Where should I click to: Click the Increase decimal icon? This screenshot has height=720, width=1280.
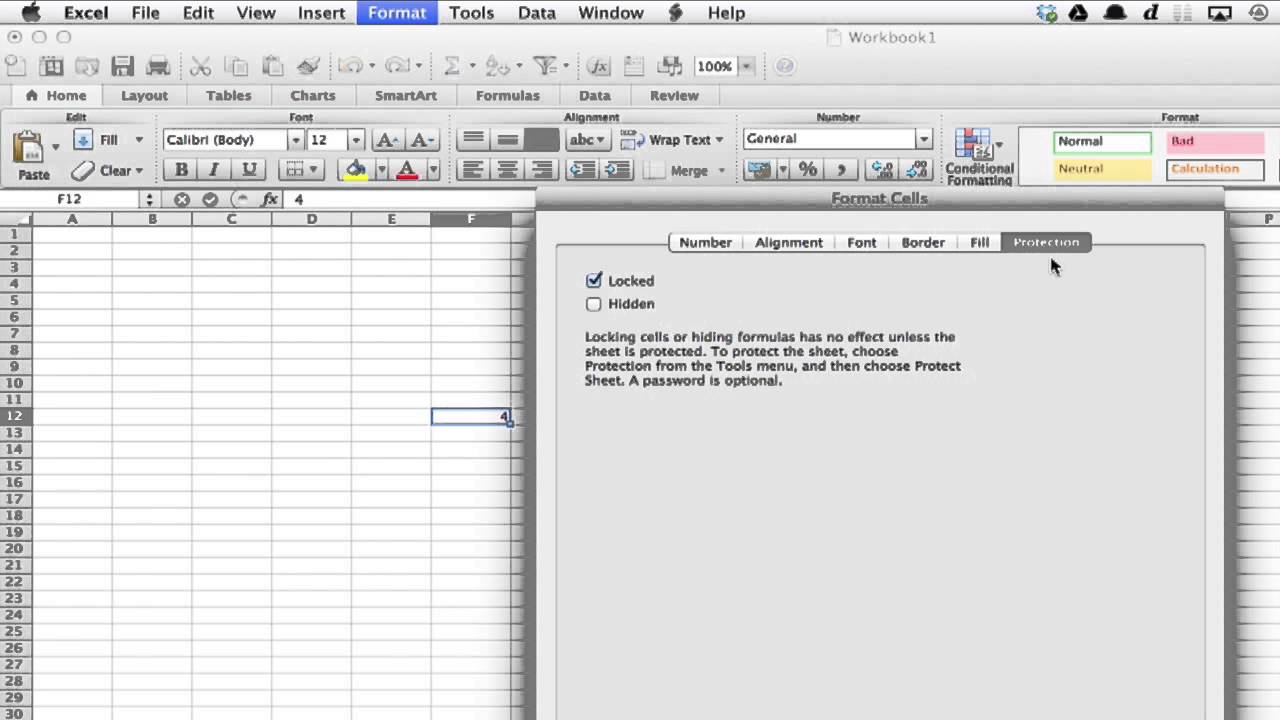click(x=882, y=170)
